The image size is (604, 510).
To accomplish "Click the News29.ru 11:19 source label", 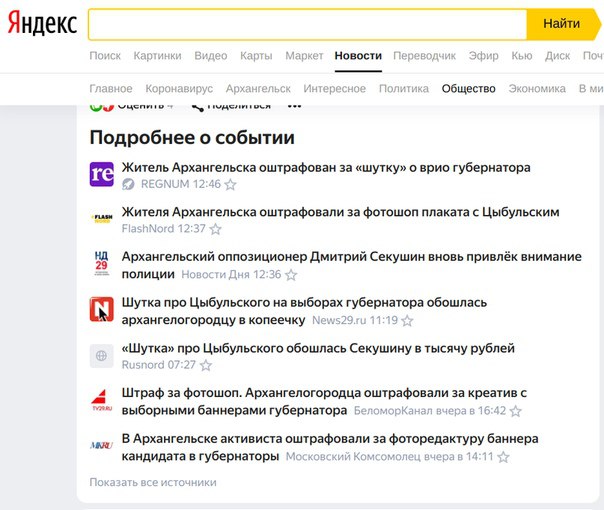I will point(355,320).
